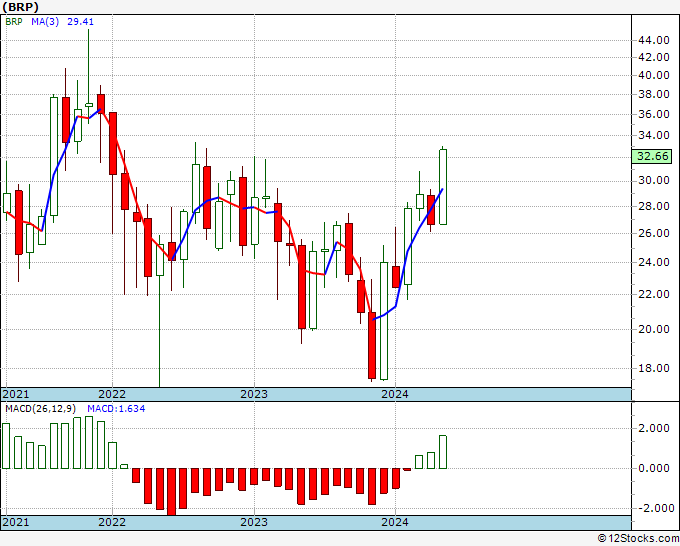Click the 18.00 price axis label
680x546 pixels.
[654, 368]
